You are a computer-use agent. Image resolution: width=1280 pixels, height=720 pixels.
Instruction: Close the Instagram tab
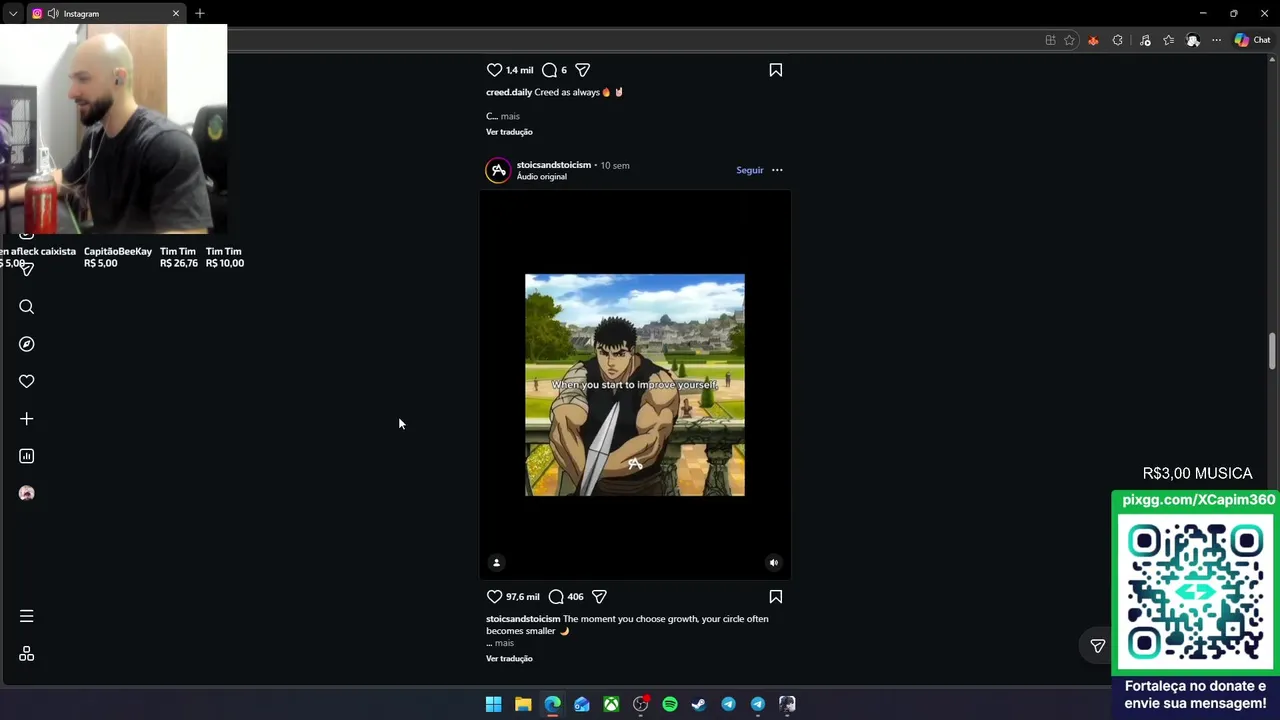[176, 14]
